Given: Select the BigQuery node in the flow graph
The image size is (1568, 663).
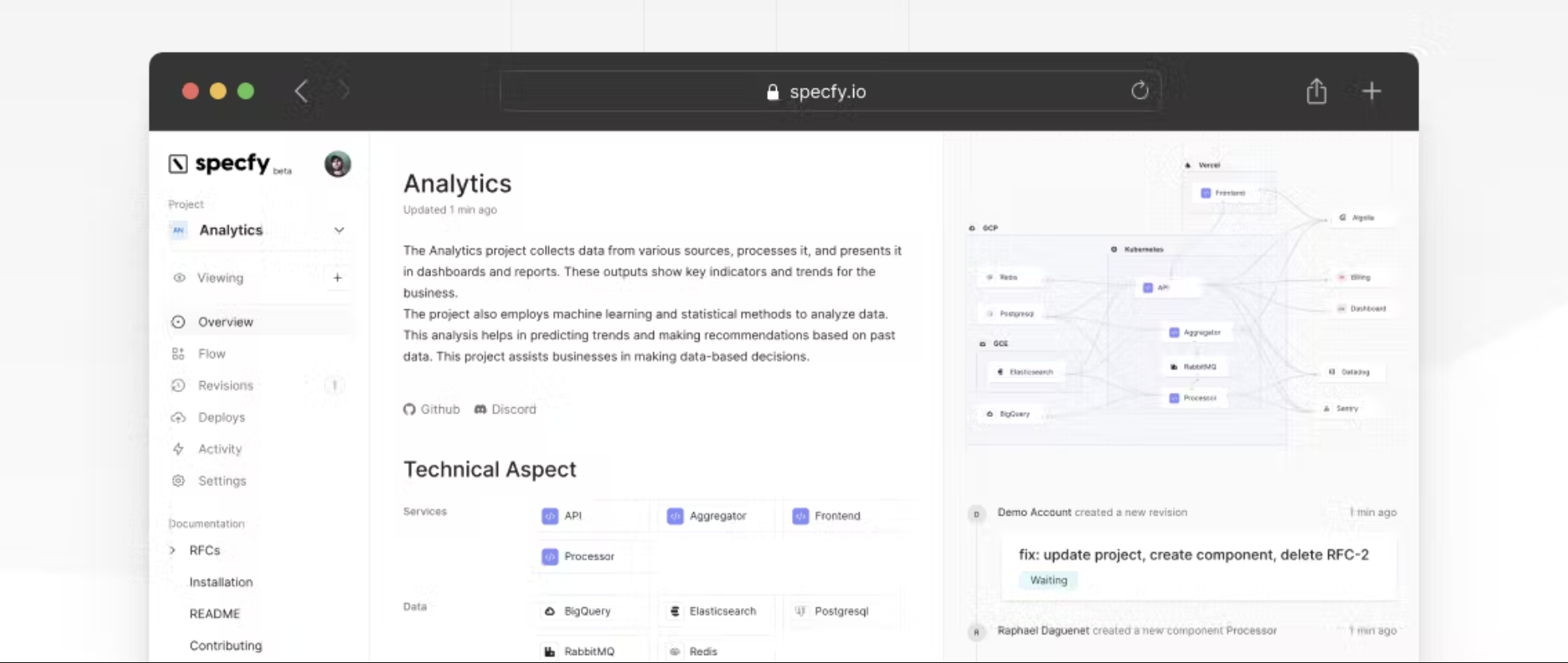Looking at the screenshot, I should click(1009, 414).
